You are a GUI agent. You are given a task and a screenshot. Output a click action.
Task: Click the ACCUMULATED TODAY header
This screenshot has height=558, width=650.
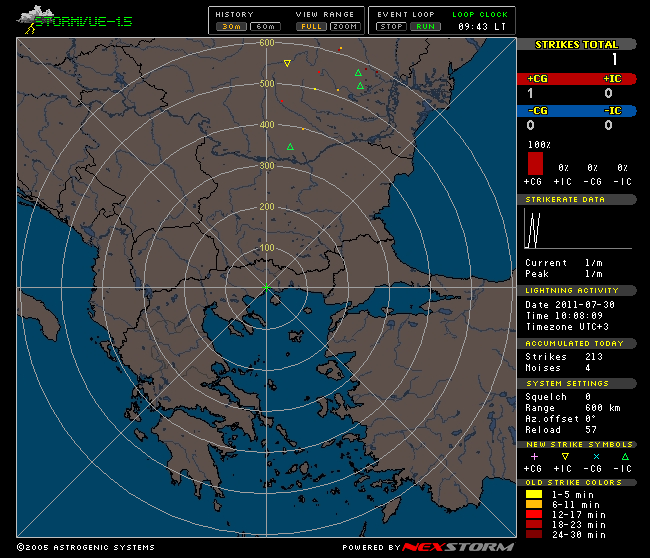click(577, 343)
